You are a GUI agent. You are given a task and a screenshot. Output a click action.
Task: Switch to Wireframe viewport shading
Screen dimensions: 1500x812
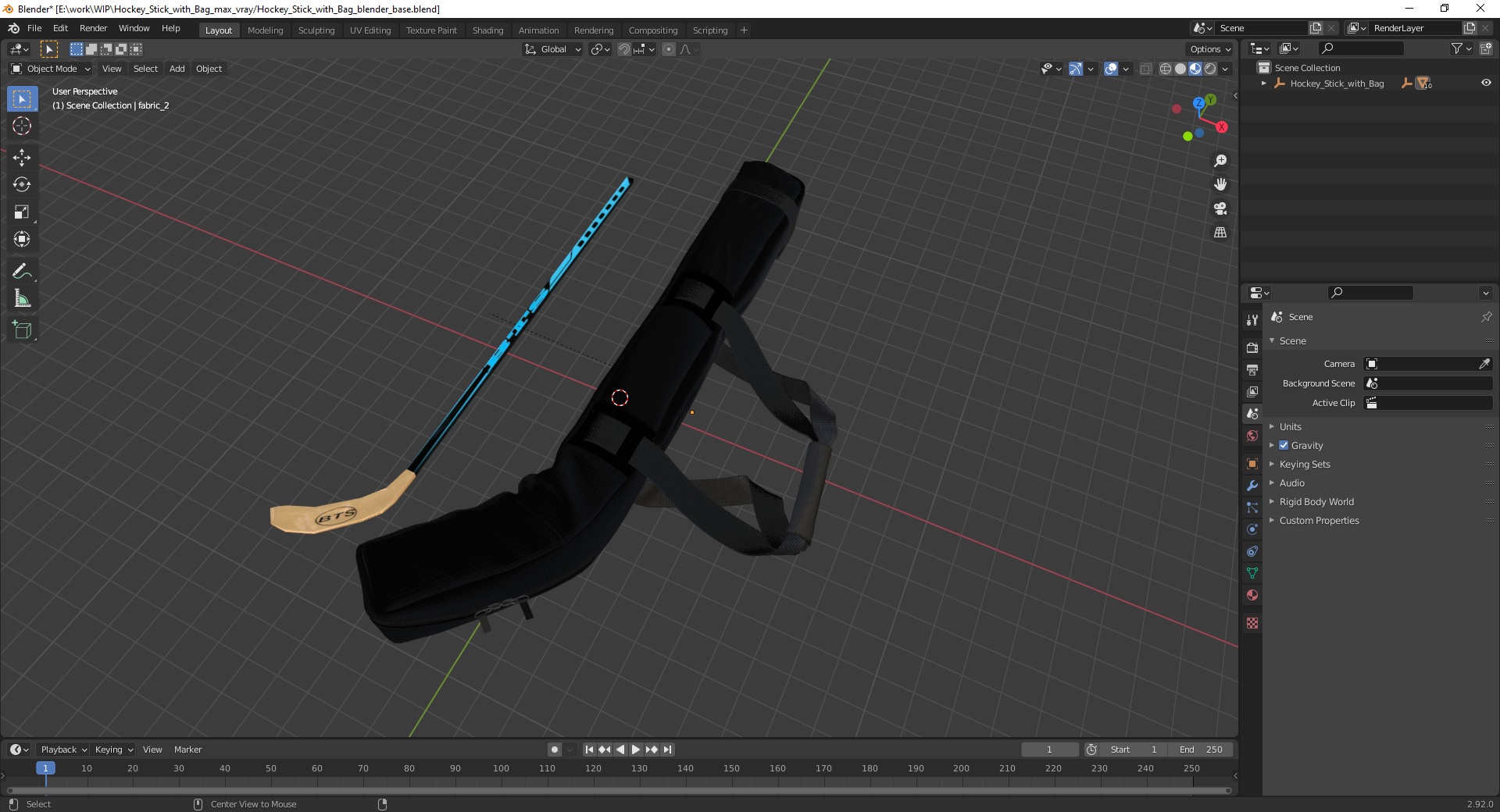(x=1166, y=69)
